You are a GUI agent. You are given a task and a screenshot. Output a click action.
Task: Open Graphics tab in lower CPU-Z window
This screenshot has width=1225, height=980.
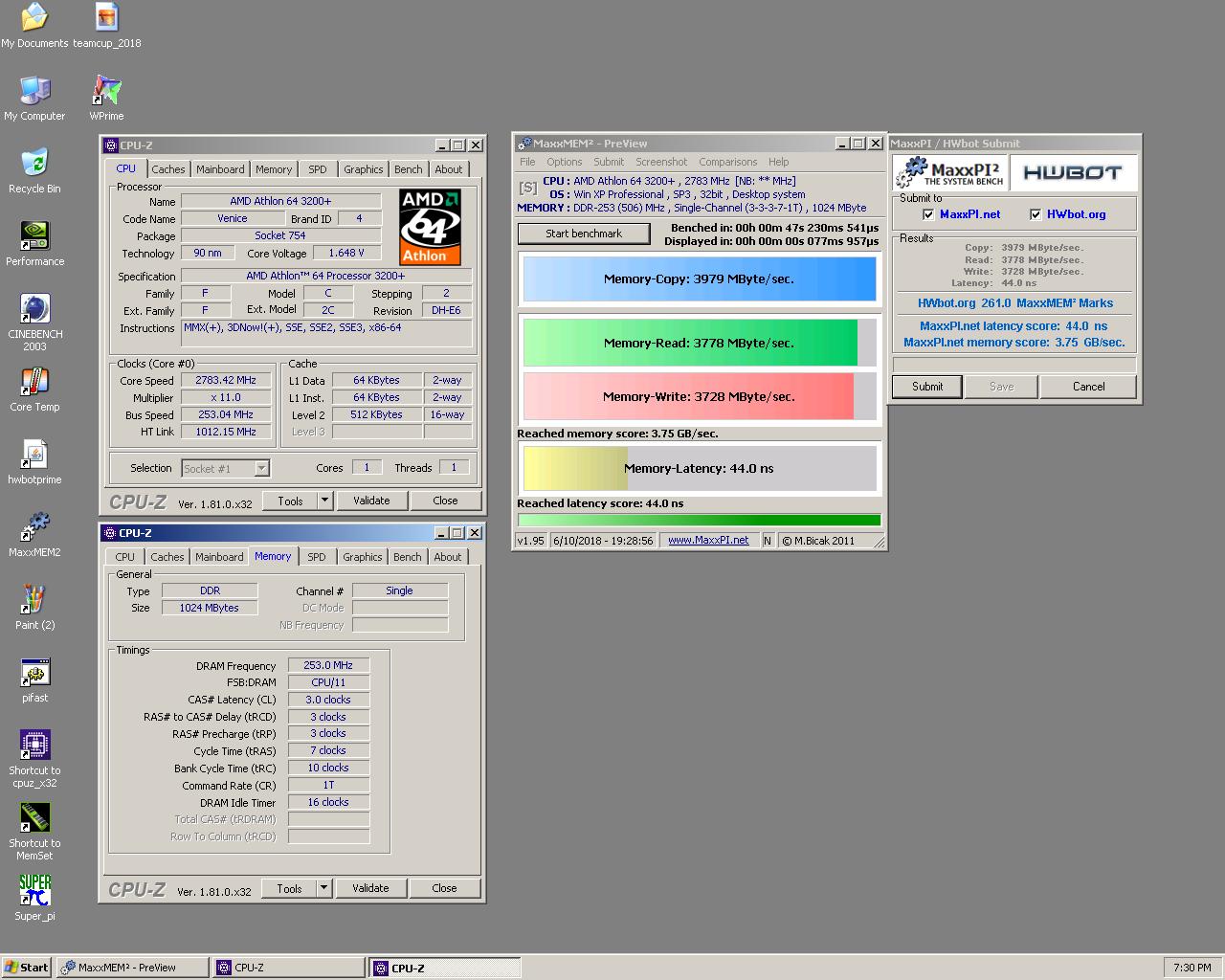tap(363, 557)
